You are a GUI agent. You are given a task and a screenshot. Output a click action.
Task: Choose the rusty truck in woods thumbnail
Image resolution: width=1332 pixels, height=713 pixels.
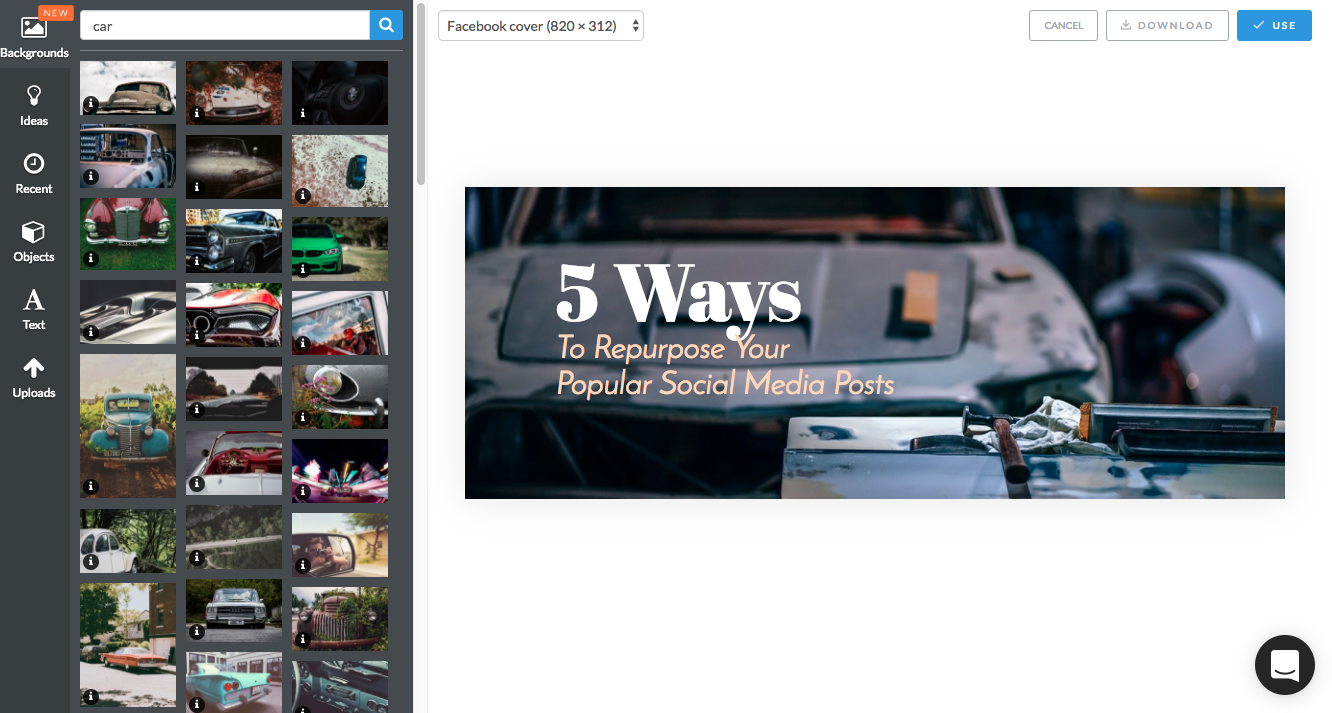340,619
